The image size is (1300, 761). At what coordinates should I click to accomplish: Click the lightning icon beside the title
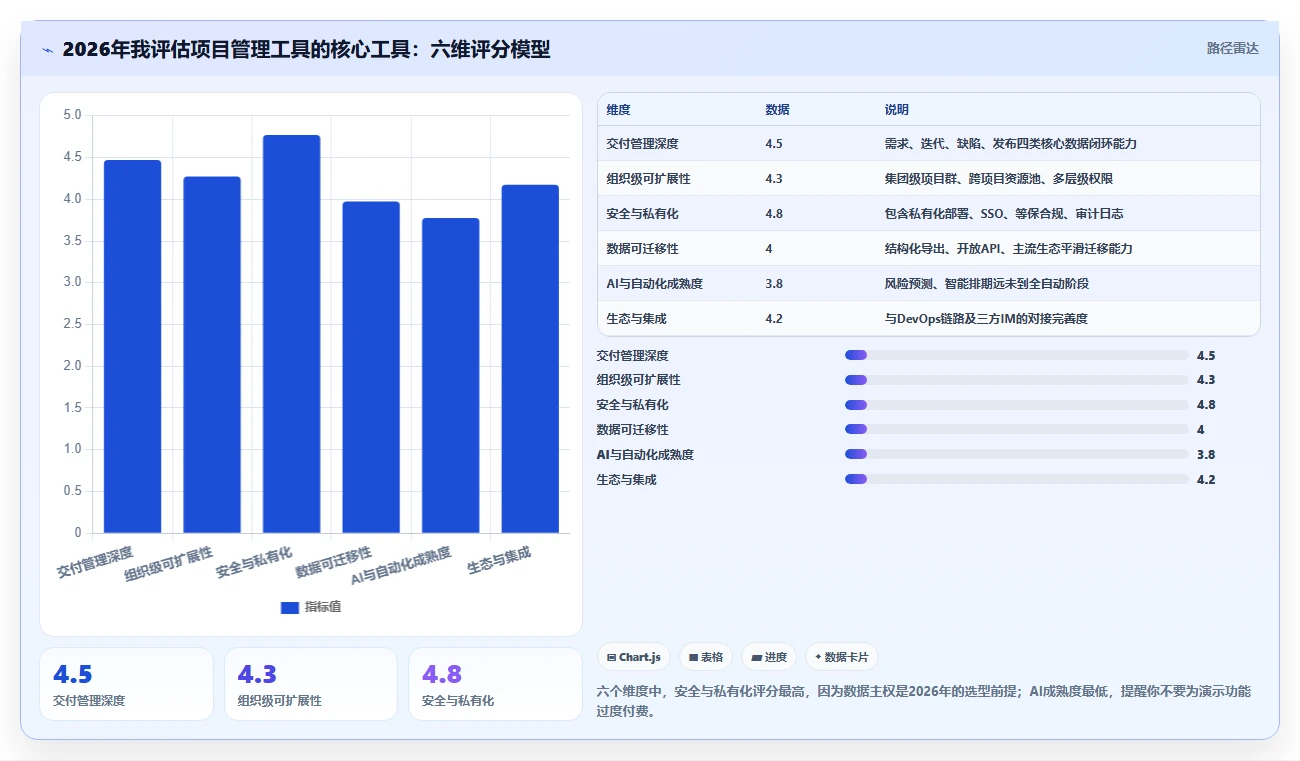tap(47, 50)
